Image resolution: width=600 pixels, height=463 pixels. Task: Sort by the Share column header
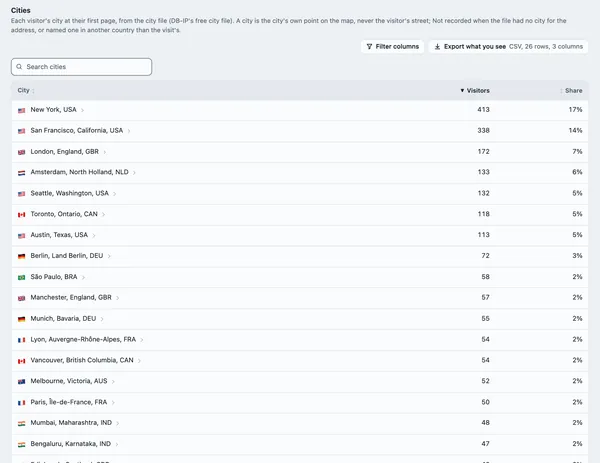pos(571,90)
